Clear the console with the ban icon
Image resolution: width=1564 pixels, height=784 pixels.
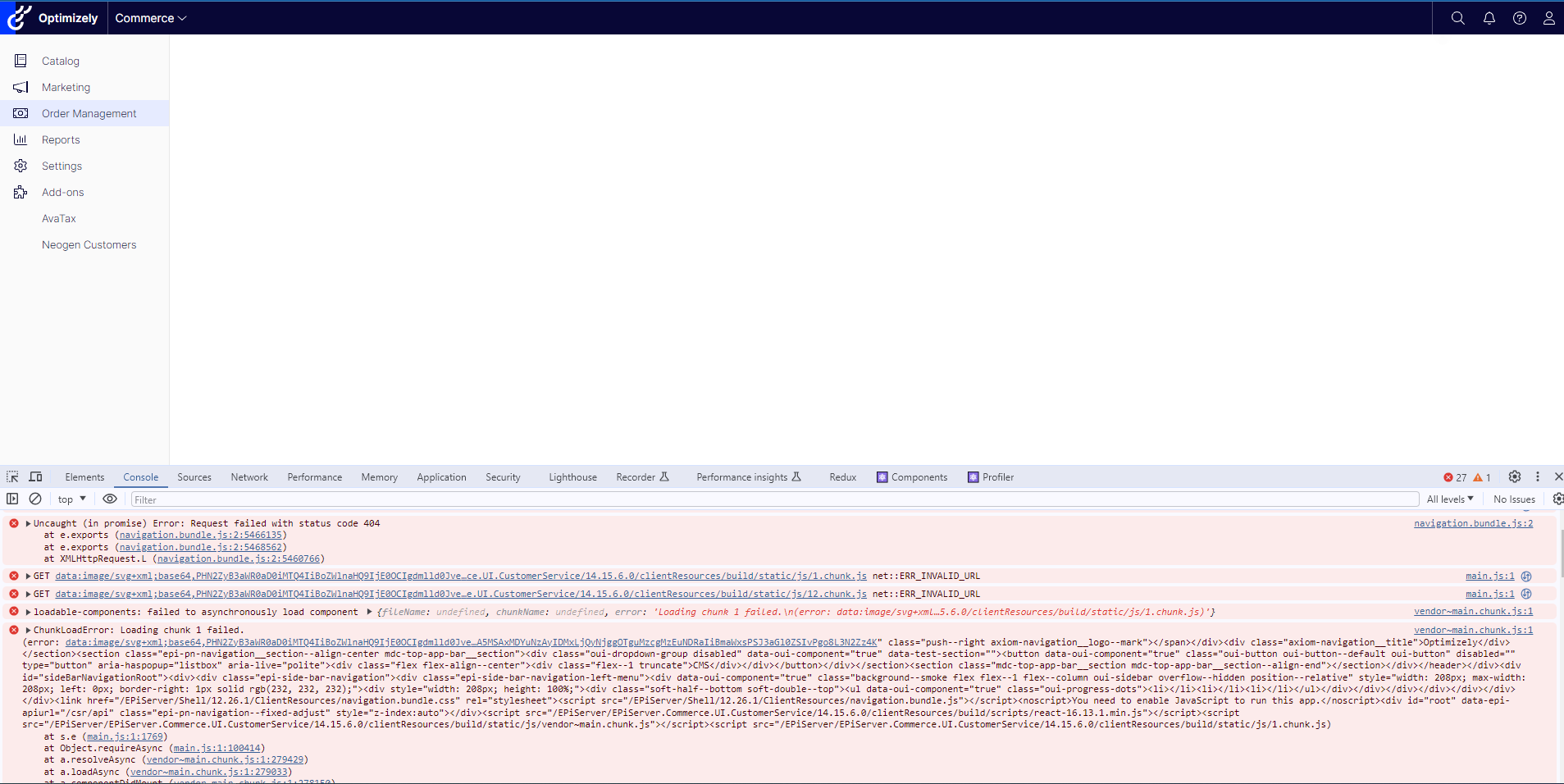pyautogui.click(x=35, y=499)
